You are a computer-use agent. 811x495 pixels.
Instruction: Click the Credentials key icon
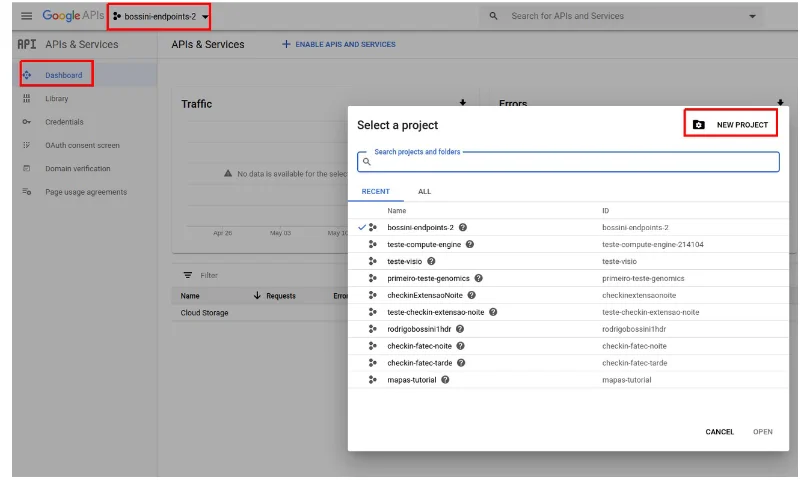coord(27,122)
